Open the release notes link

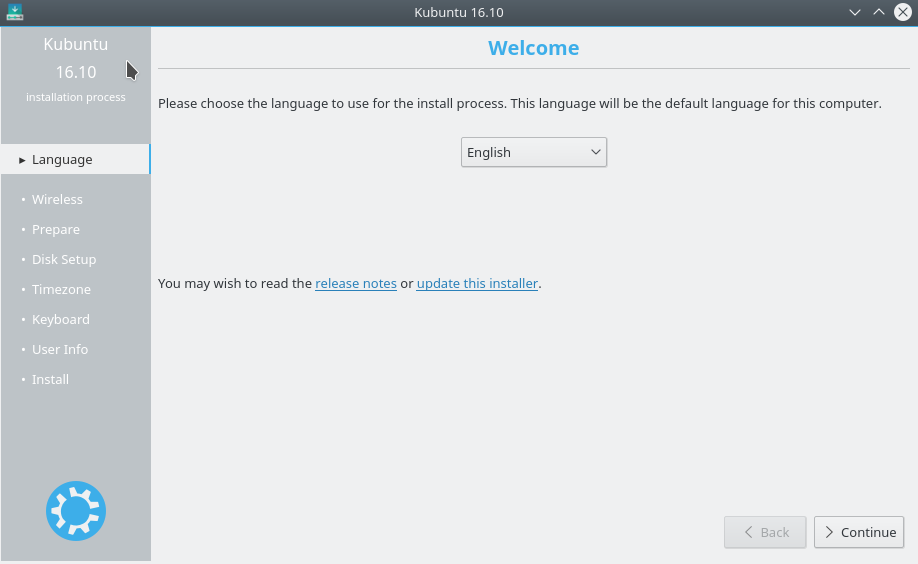(356, 283)
